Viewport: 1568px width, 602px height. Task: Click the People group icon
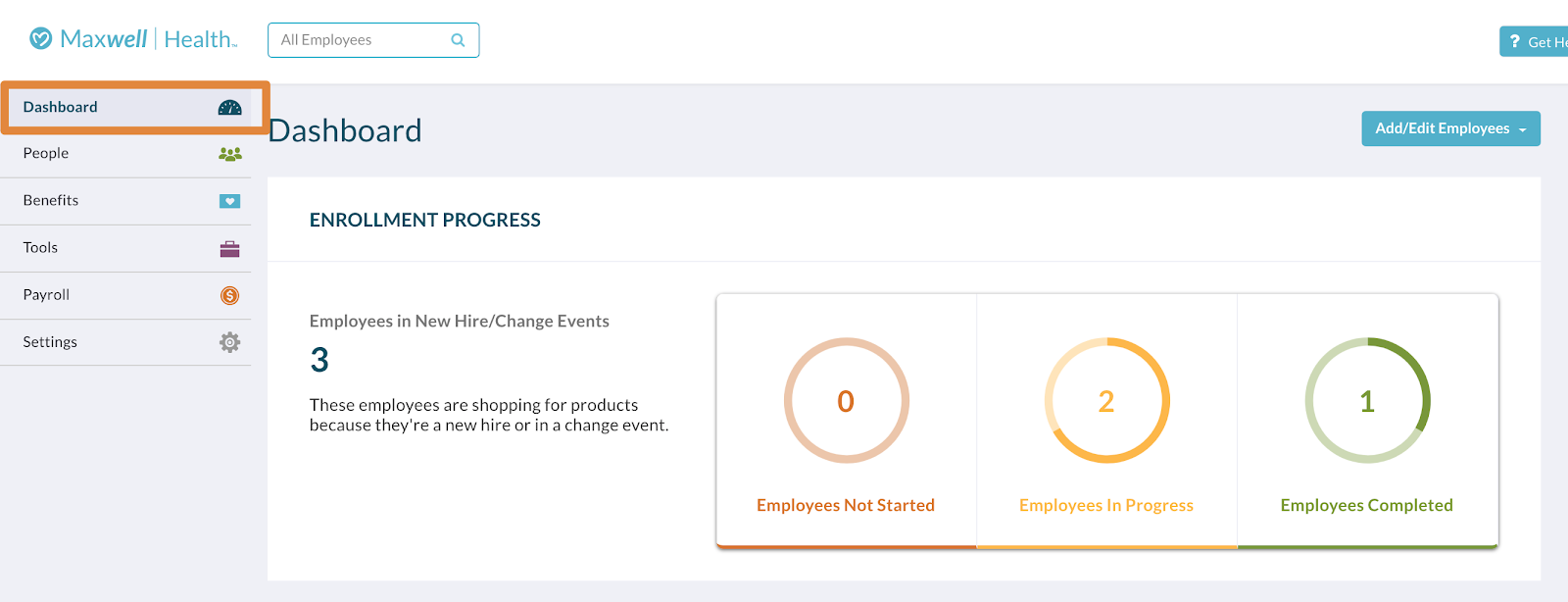(229, 154)
